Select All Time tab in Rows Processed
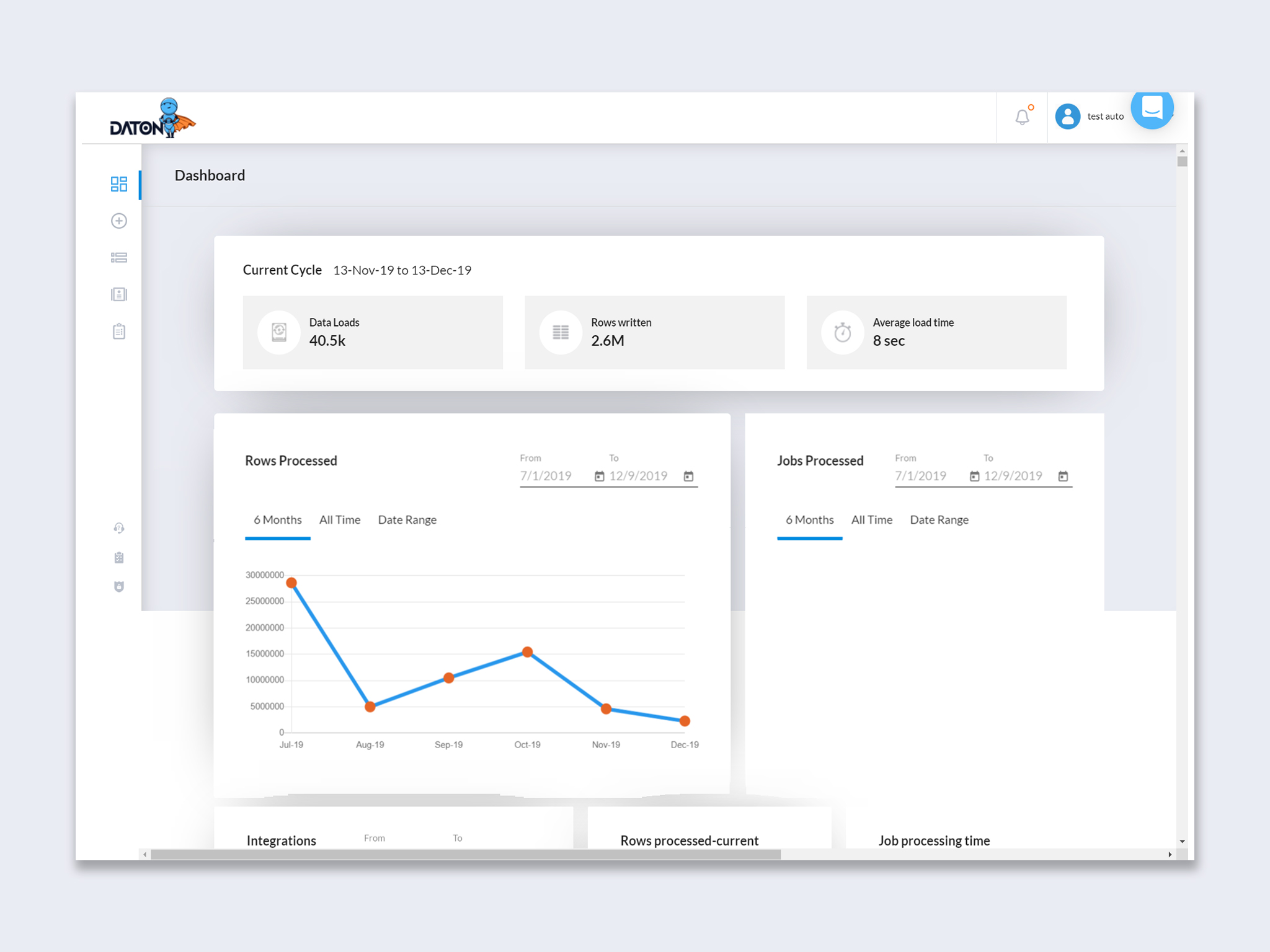 click(339, 520)
